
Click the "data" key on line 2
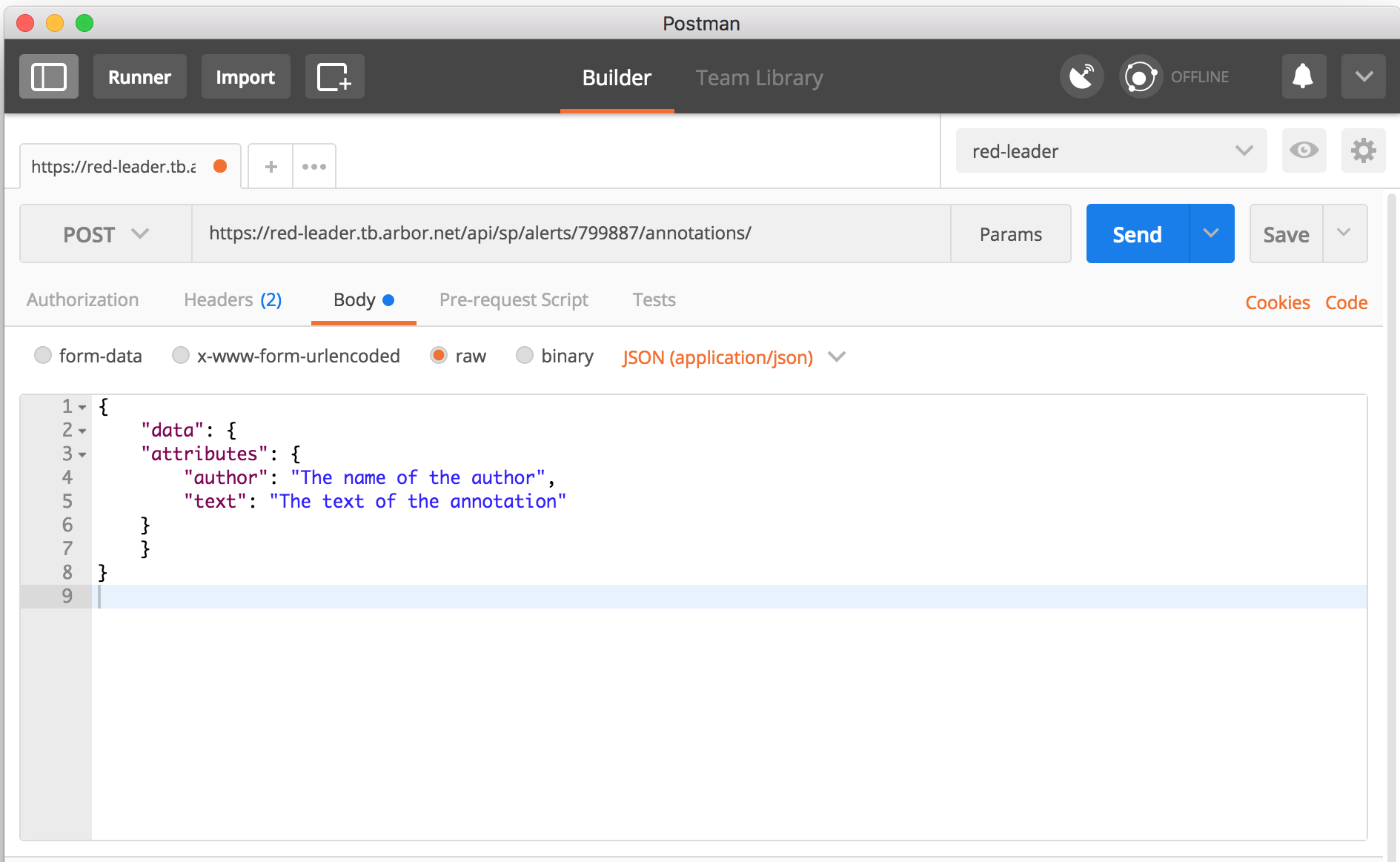(173, 431)
